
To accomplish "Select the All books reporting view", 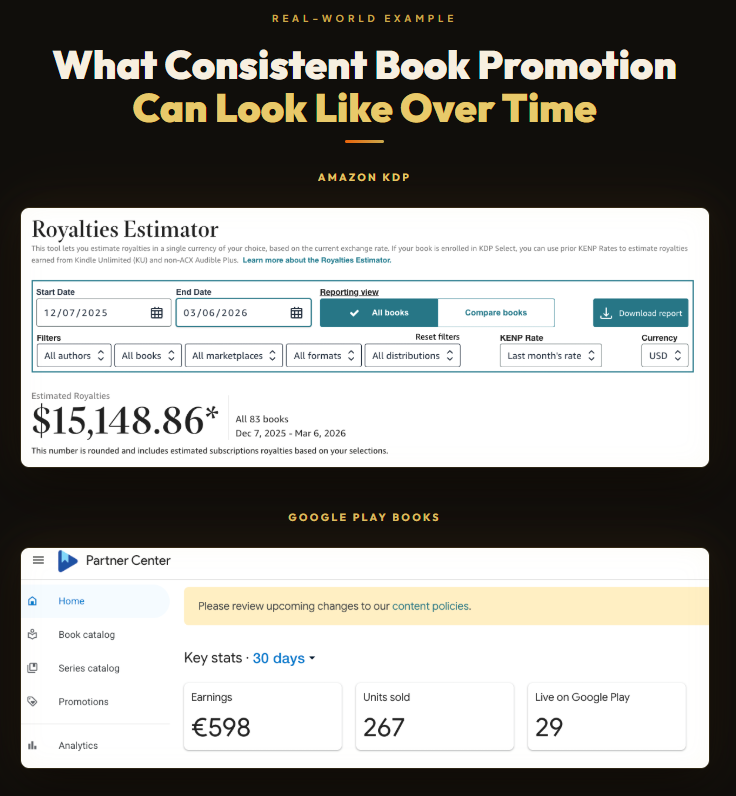I will tap(379, 313).
